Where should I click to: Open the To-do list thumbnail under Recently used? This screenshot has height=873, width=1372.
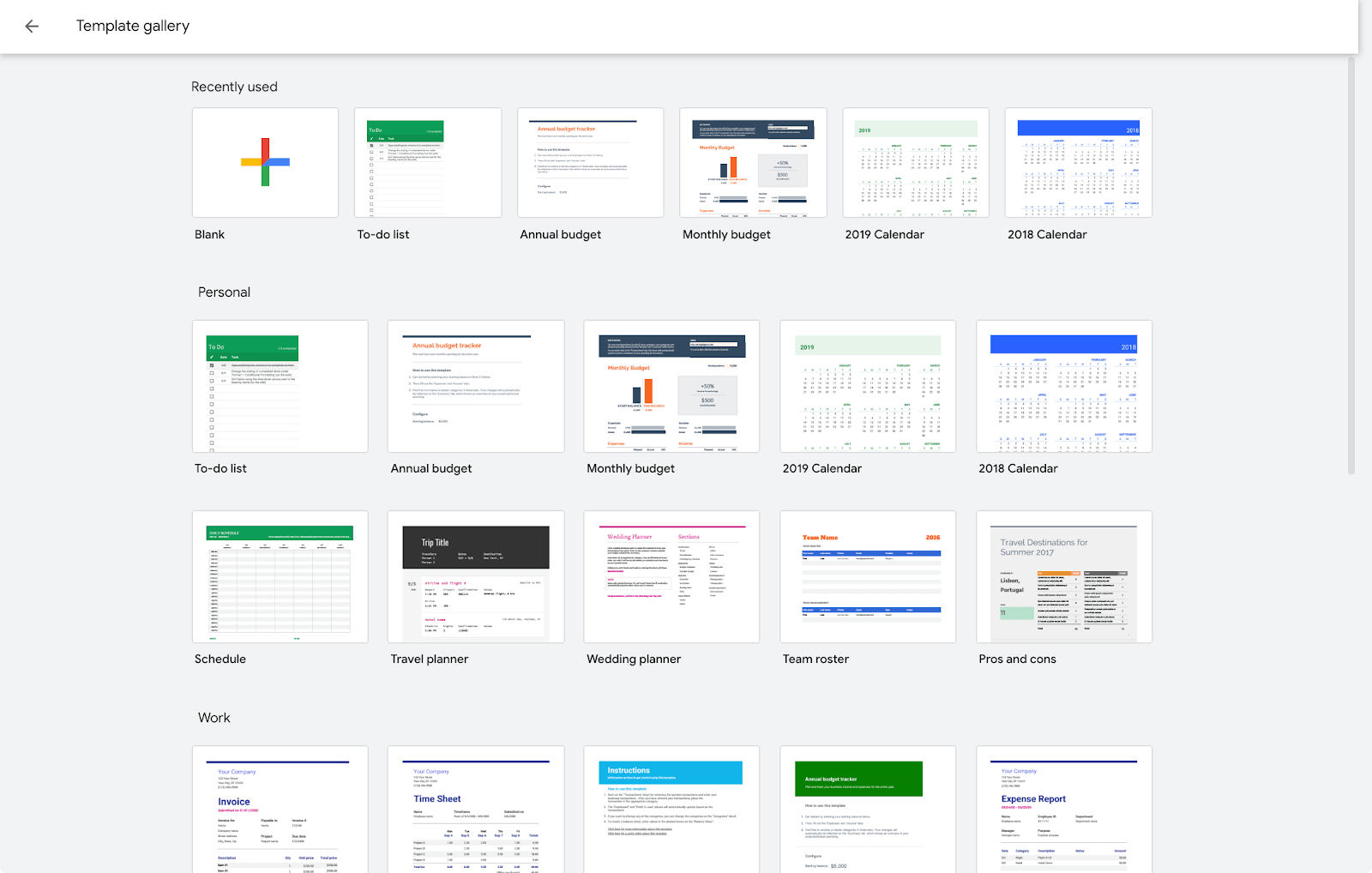click(x=428, y=162)
